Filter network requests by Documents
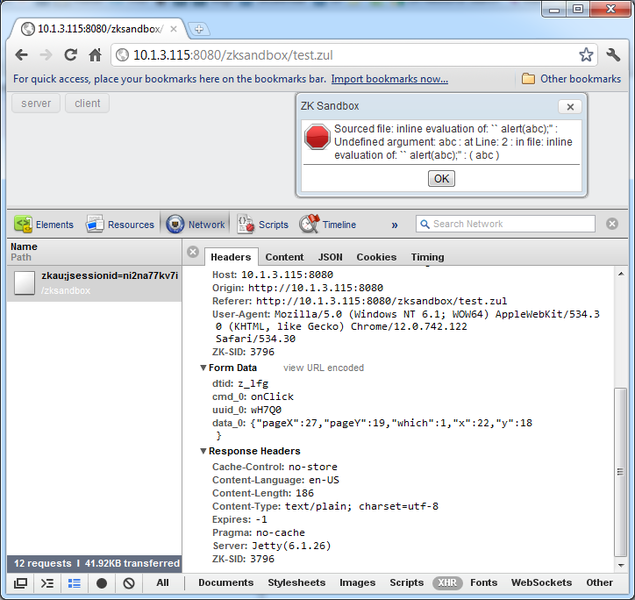The width and height of the screenshot is (635, 600). 226,583
